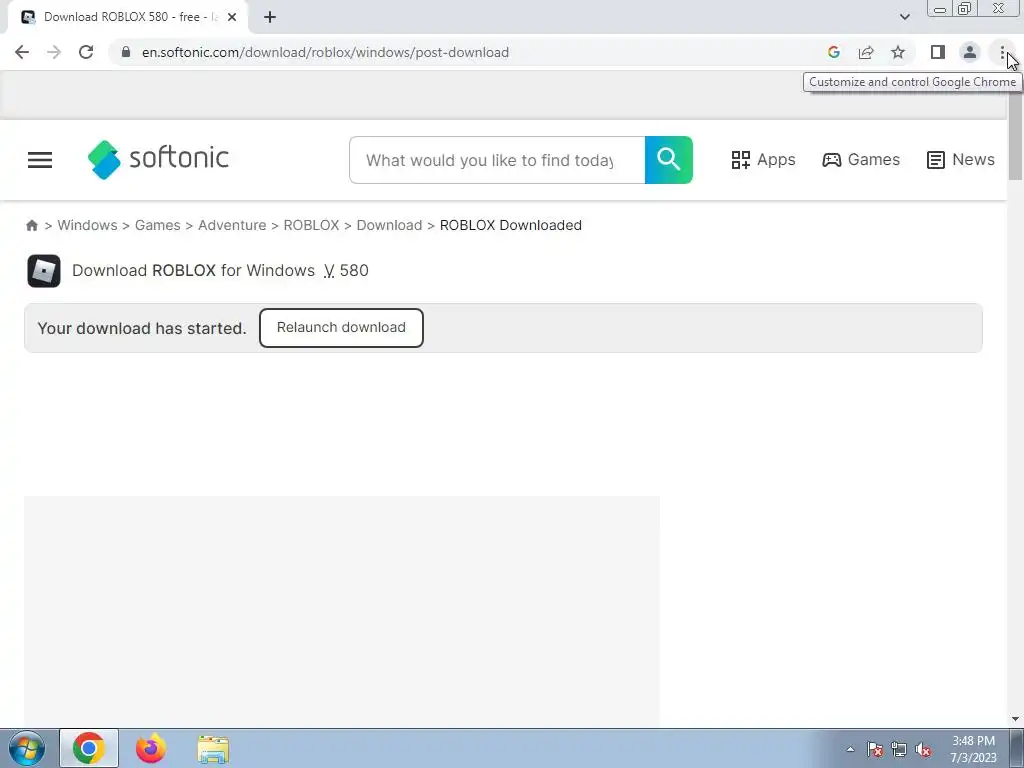Click the forward navigation arrow
The width and height of the screenshot is (1024, 768).
[x=54, y=52]
